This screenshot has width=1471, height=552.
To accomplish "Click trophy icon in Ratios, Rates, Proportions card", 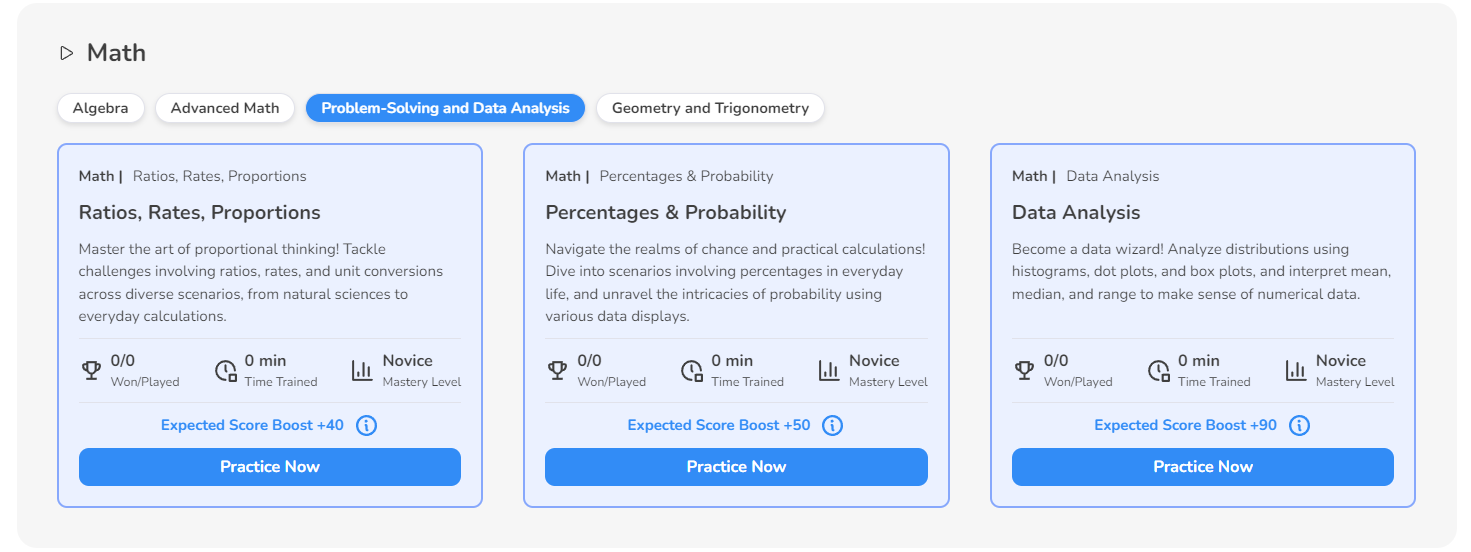I will click(91, 371).
